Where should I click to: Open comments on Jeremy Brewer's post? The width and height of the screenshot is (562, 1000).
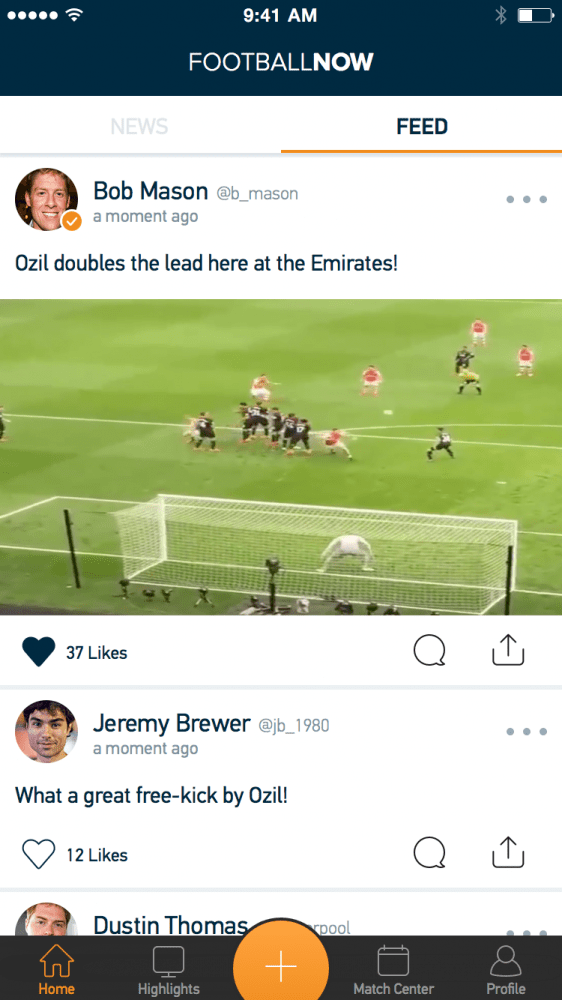(429, 853)
